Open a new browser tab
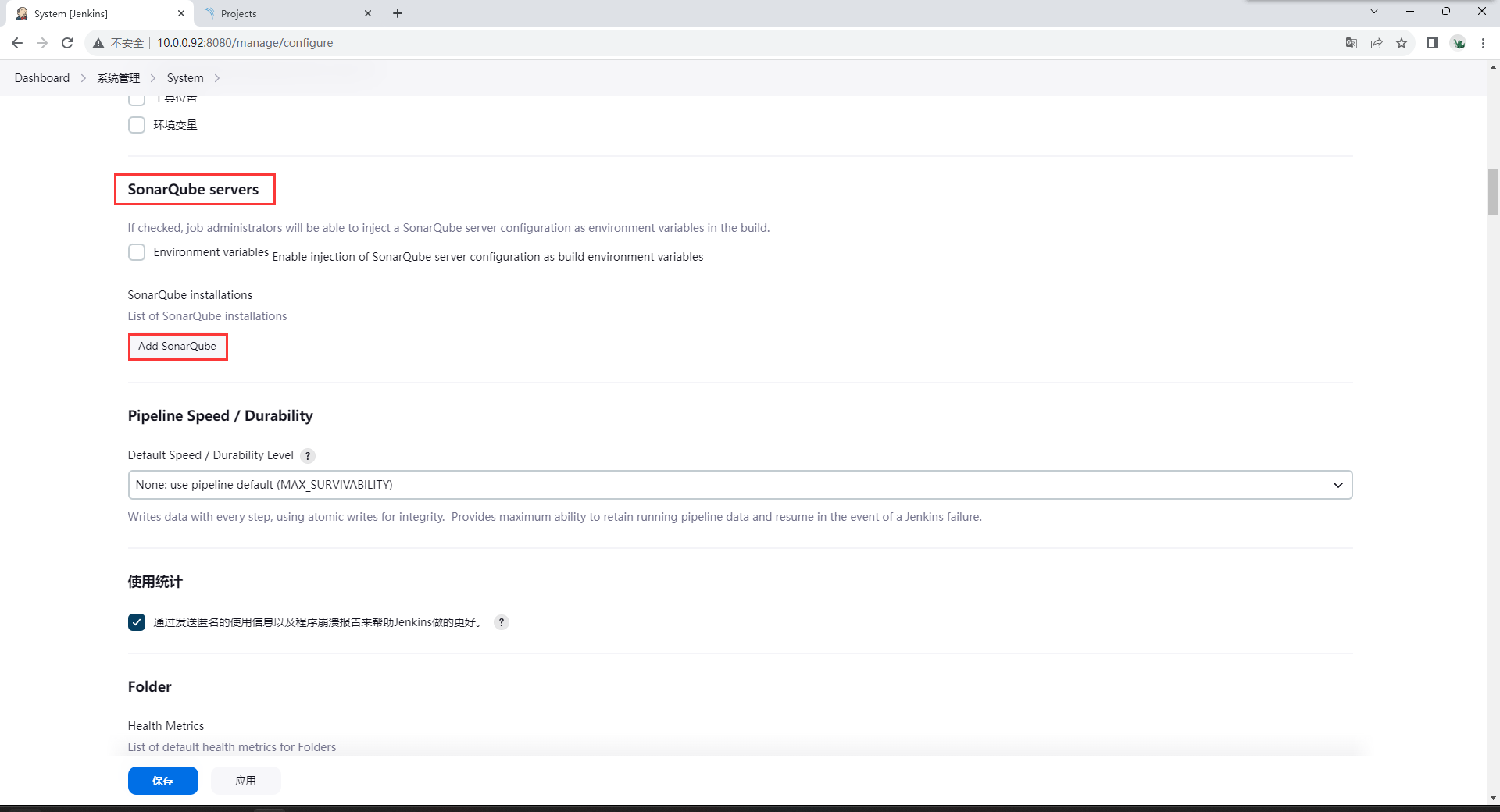Screen dimensions: 1500x812 coord(398,13)
